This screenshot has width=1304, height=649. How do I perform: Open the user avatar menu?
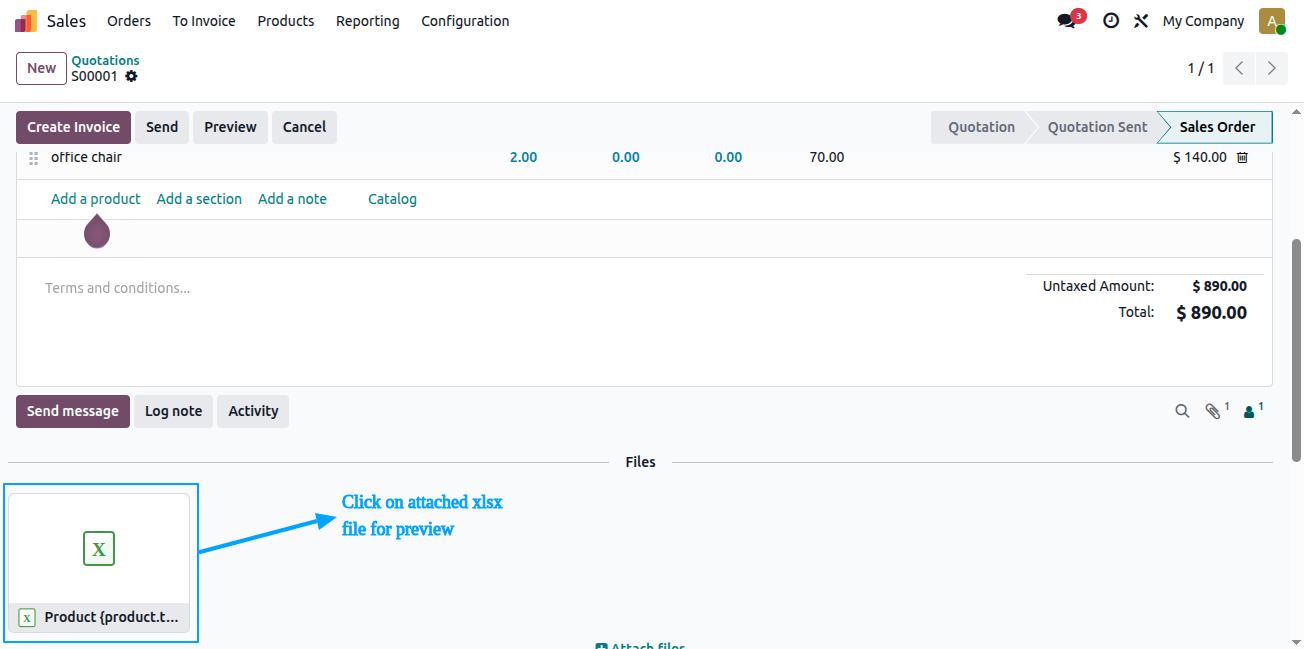(x=1272, y=21)
